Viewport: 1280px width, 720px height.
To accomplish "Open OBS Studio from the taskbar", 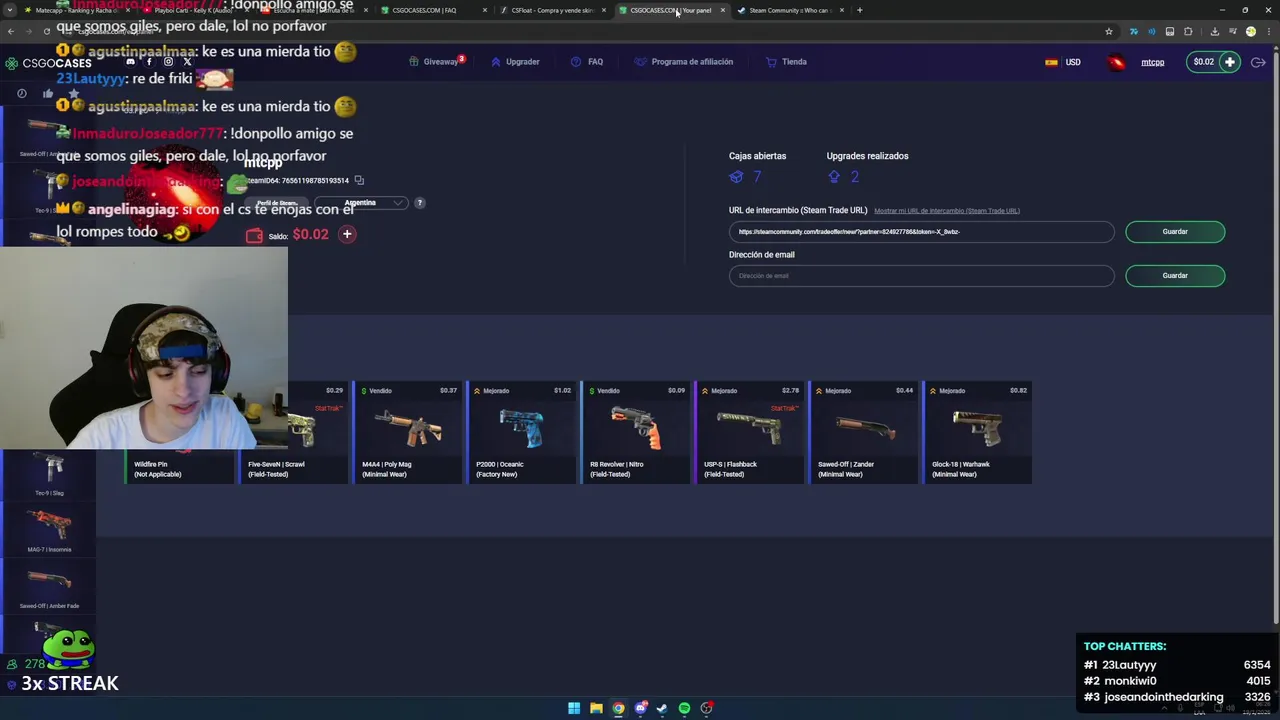I will [706, 708].
